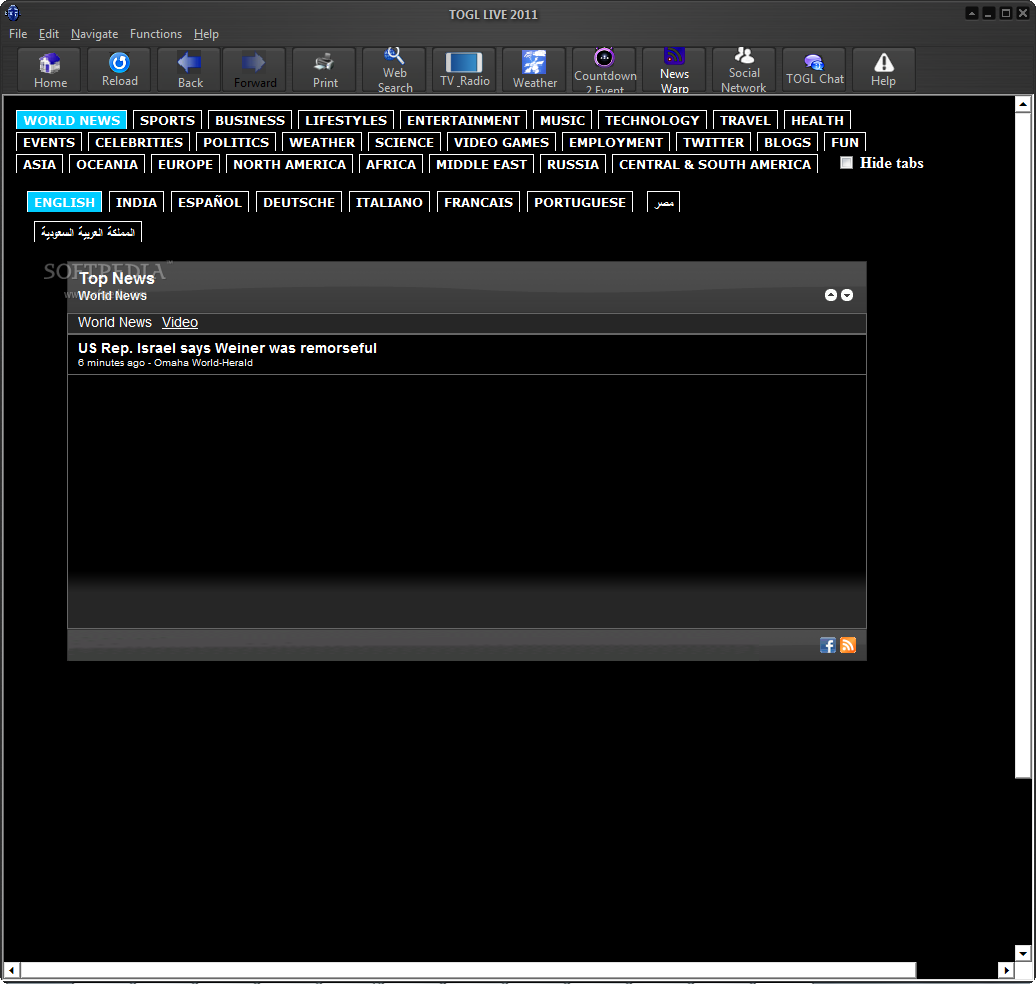The image size is (1036, 984).
Task: Select the ASIA region tab
Action: [x=40, y=164]
